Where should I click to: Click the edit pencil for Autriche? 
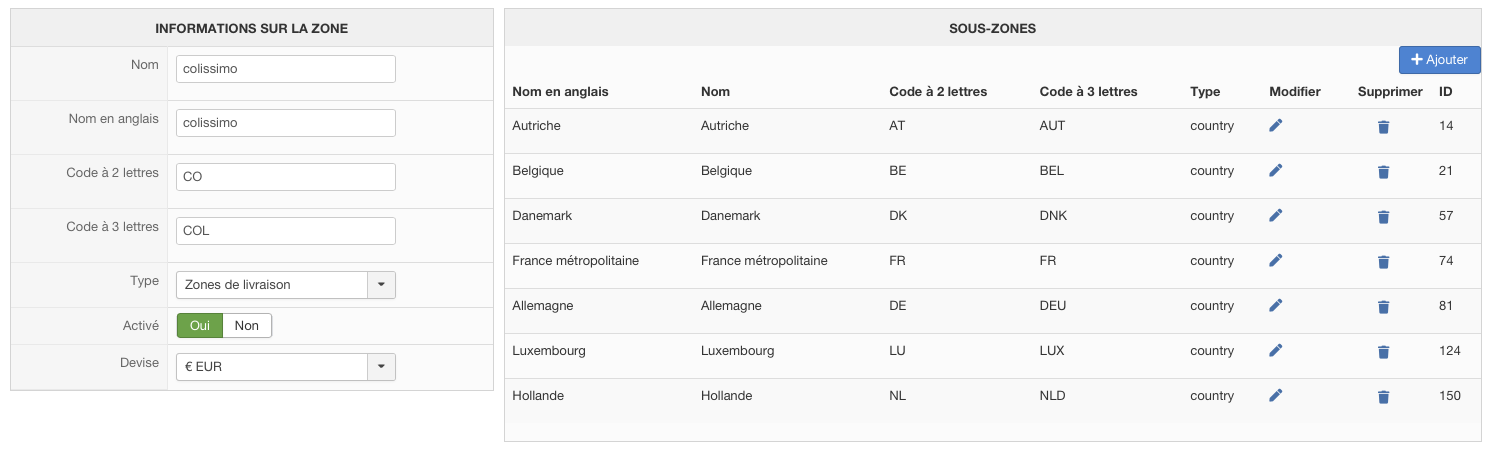coord(1275,126)
